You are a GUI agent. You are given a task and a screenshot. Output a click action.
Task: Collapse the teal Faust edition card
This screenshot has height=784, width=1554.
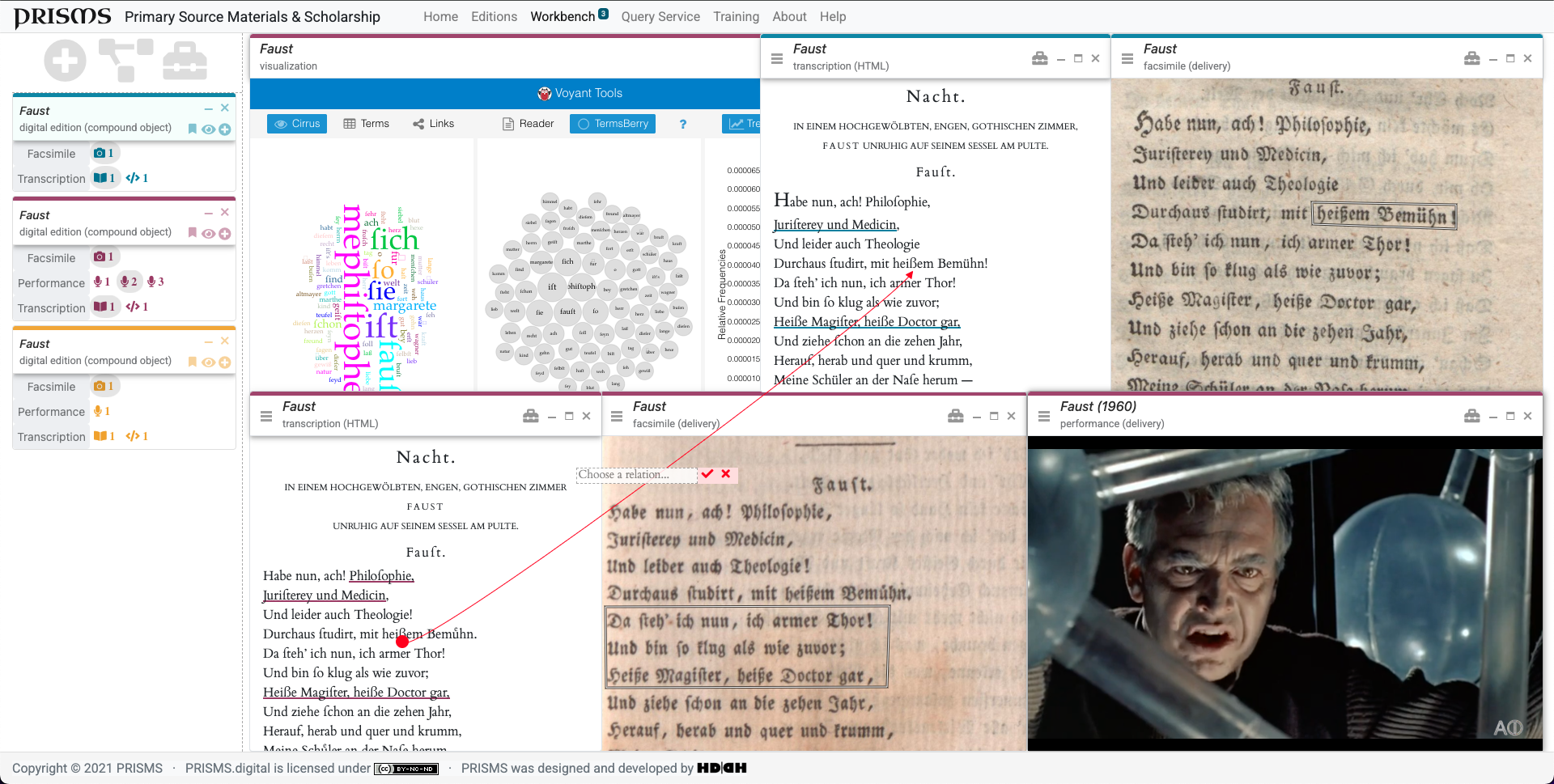[208, 108]
